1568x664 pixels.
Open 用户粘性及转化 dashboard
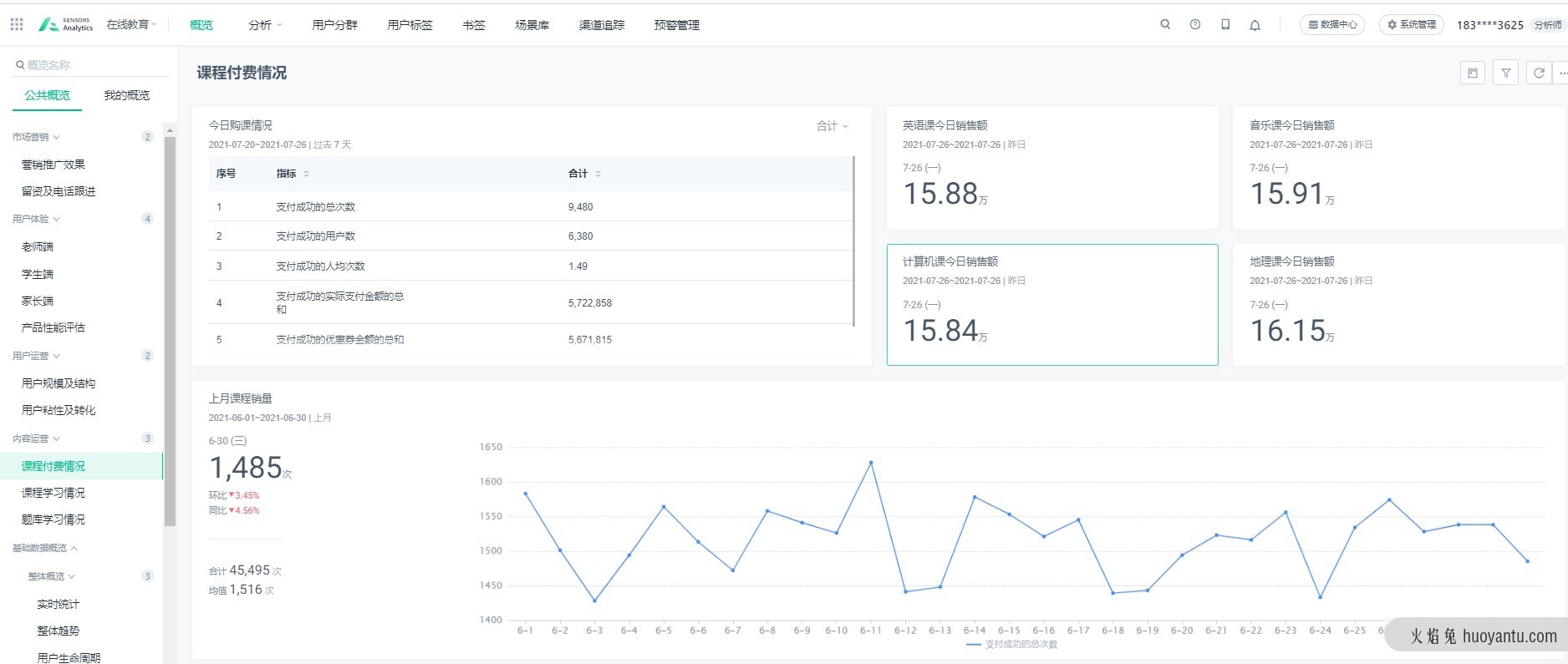click(59, 410)
